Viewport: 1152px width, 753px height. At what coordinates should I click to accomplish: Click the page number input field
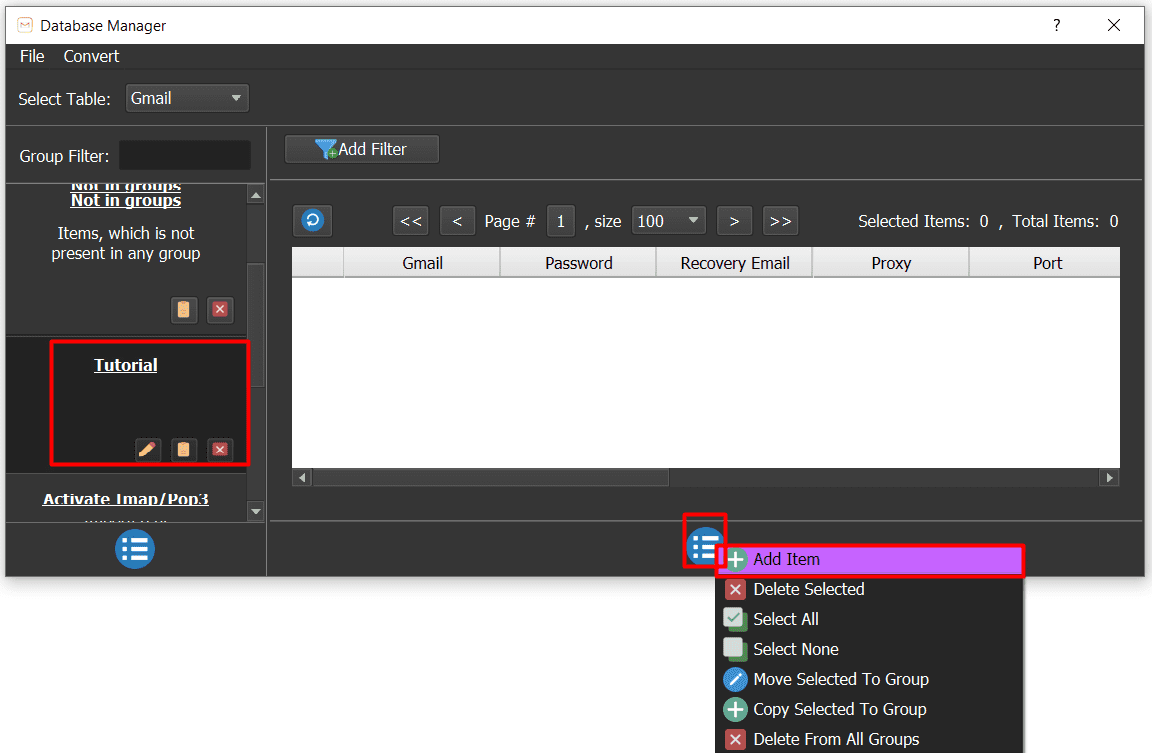pos(561,221)
